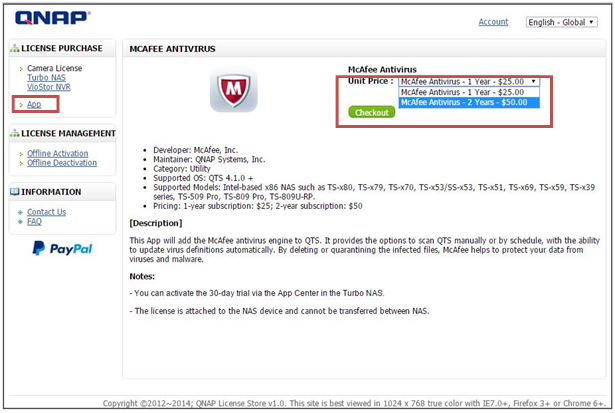Image resolution: width=615 pixels, height=413 pixels.
Task: Click the license attached to NAS note
Action: 279,311
